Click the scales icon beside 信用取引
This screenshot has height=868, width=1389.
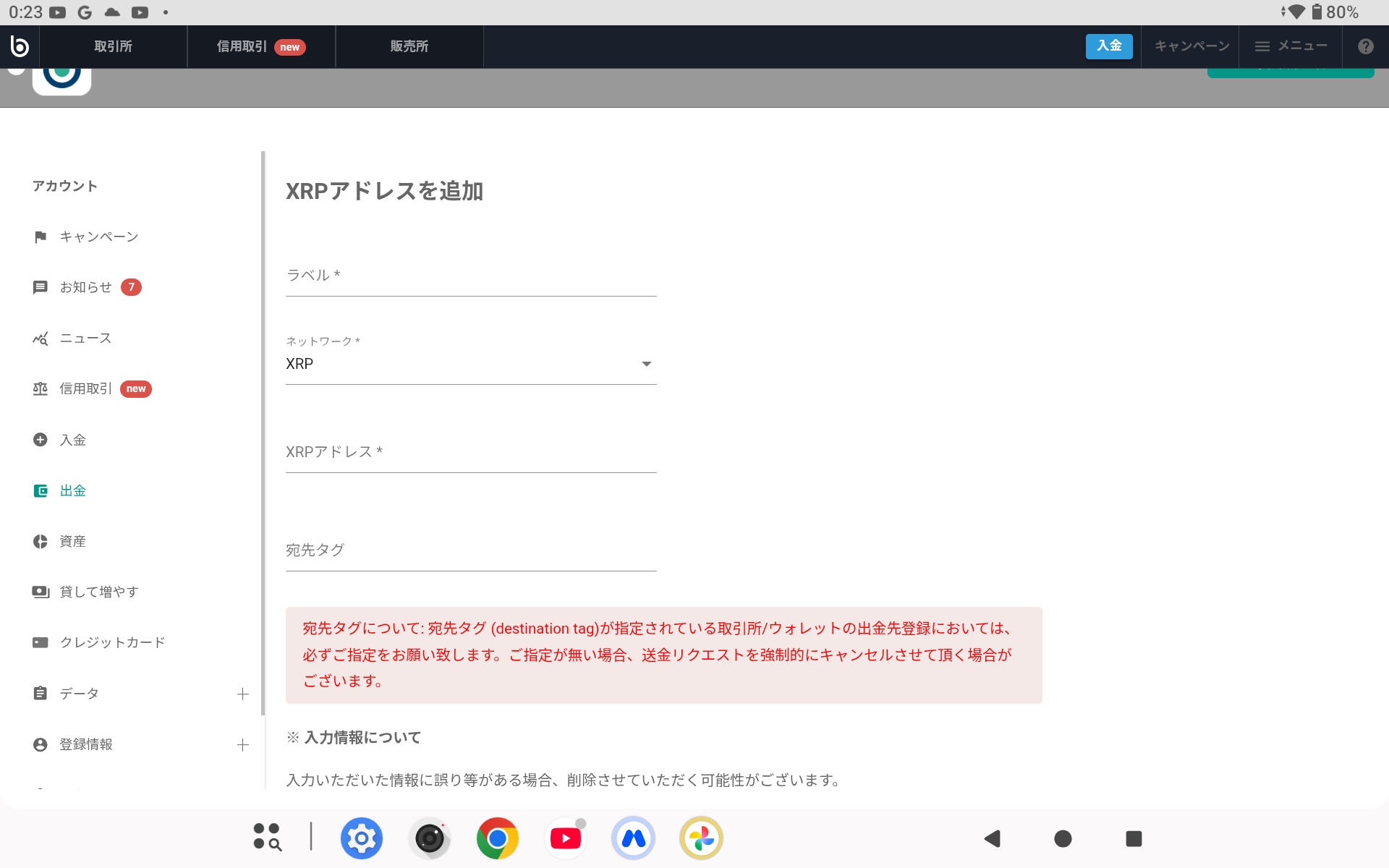tap(41, 389)
